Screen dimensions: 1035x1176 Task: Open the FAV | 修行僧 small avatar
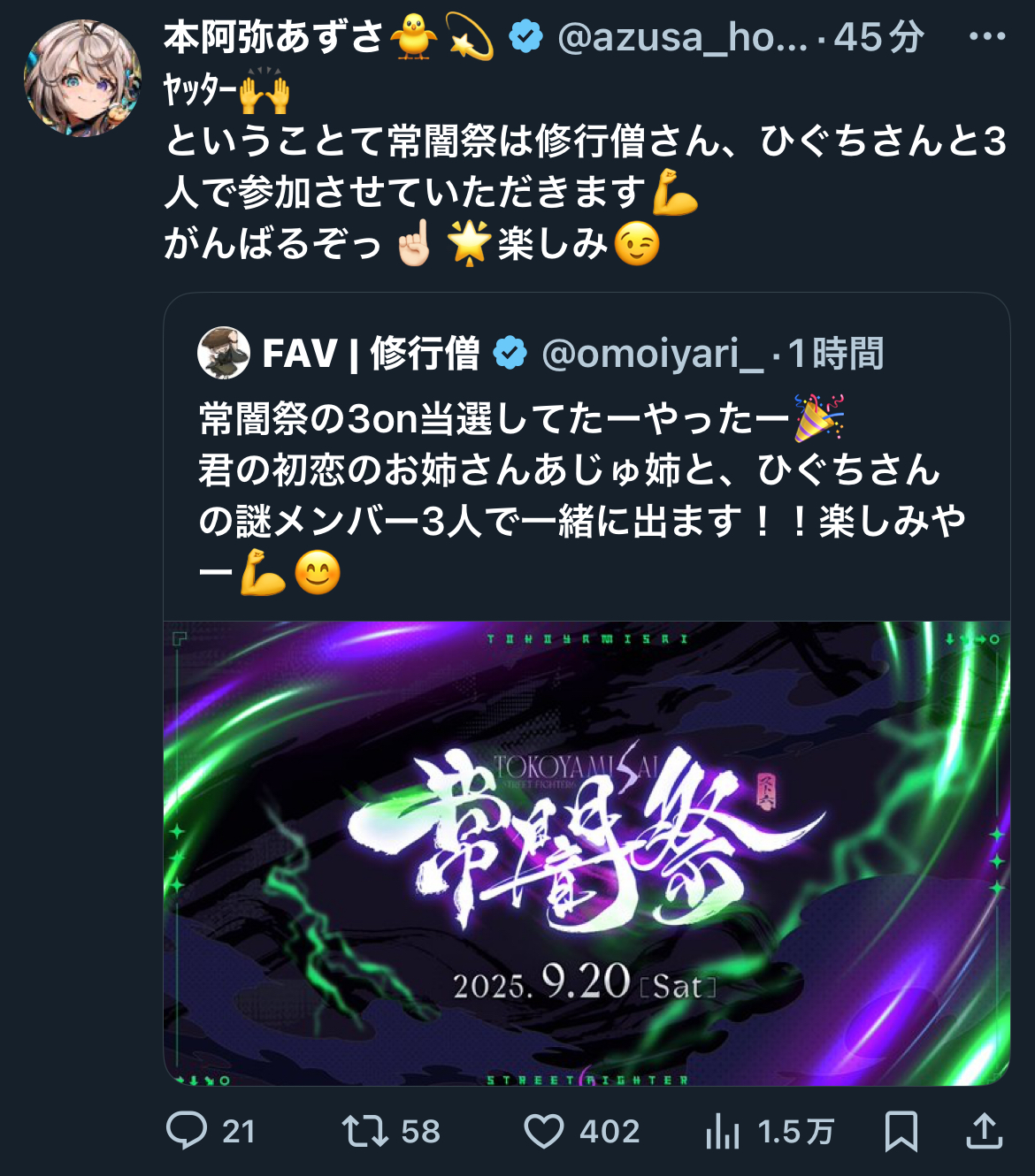coord(224,353)
